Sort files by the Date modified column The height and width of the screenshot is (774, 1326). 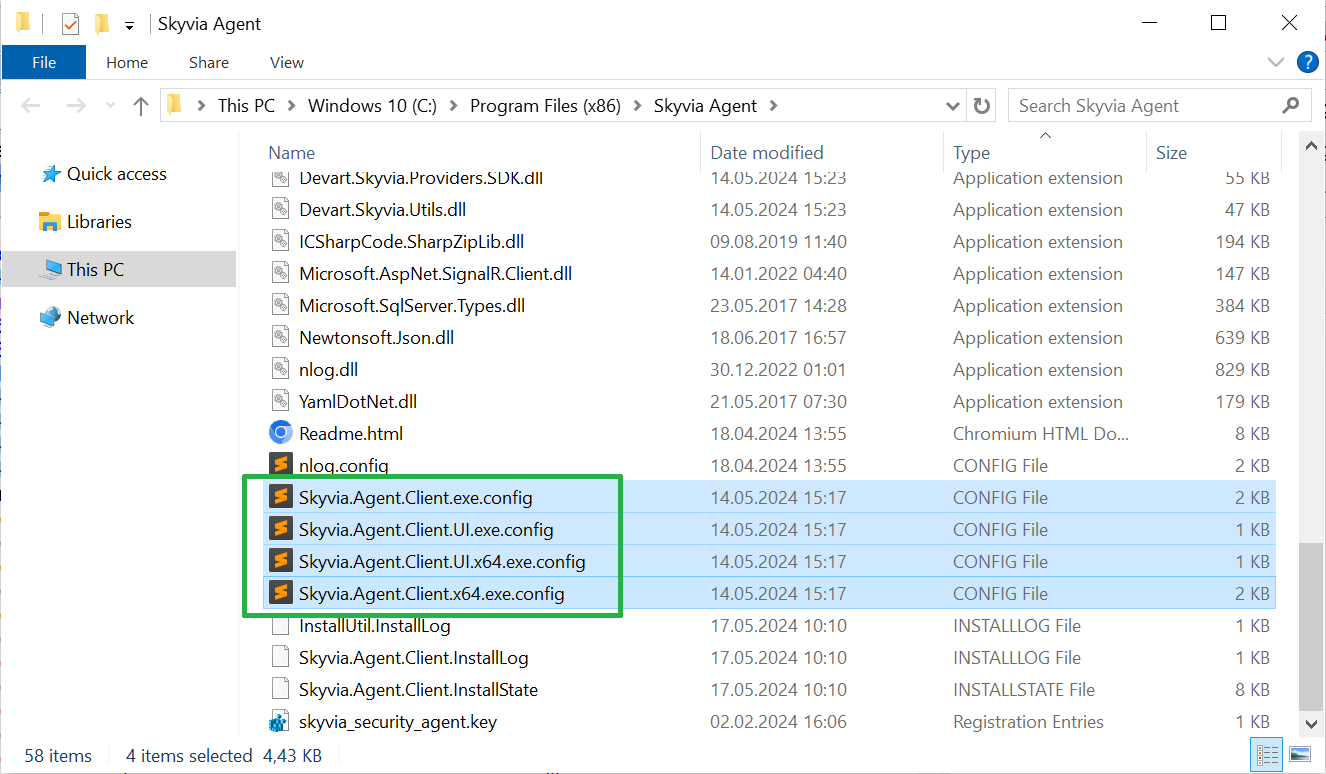768,152
